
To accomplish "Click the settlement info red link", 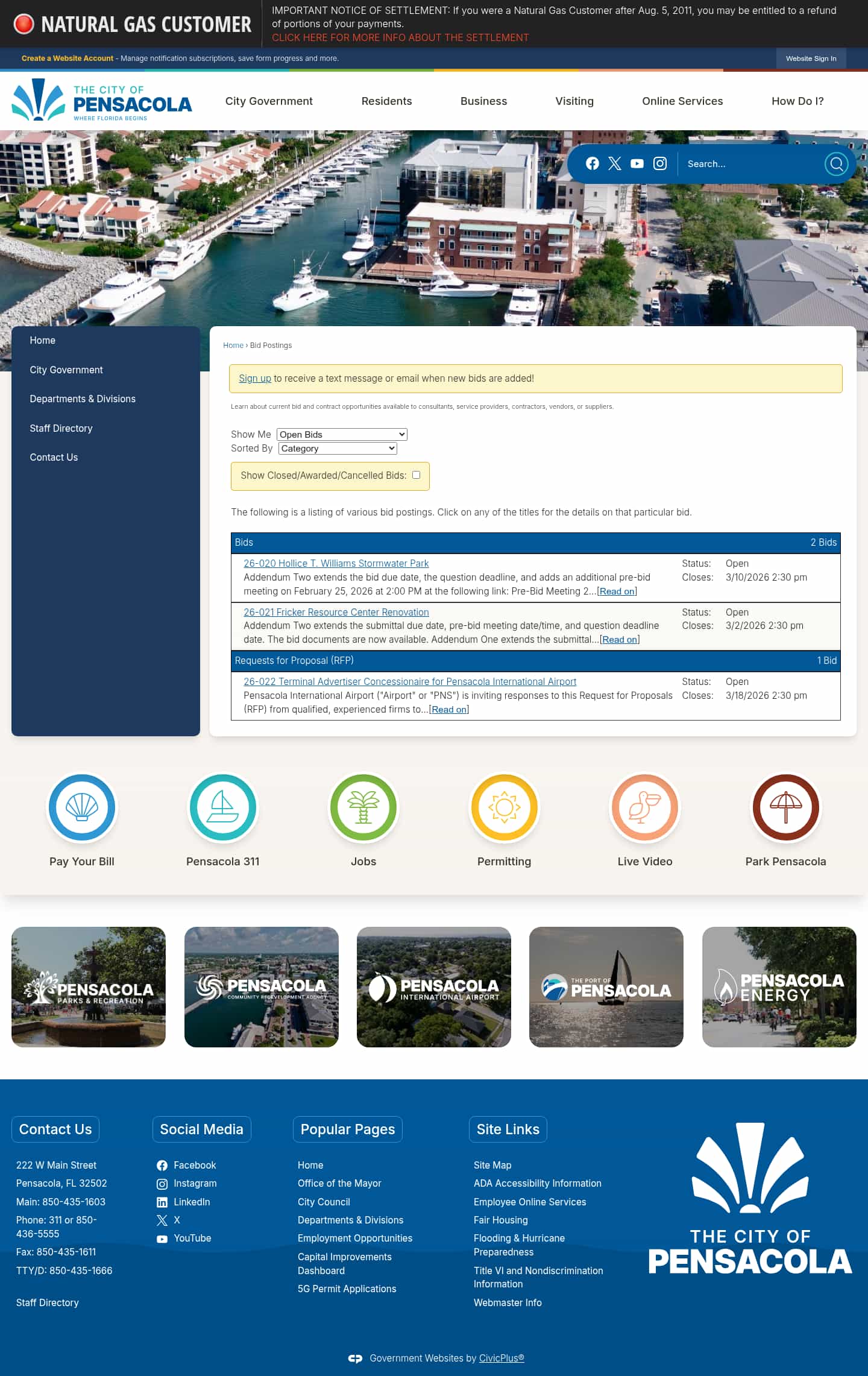I will coord(400,37).
